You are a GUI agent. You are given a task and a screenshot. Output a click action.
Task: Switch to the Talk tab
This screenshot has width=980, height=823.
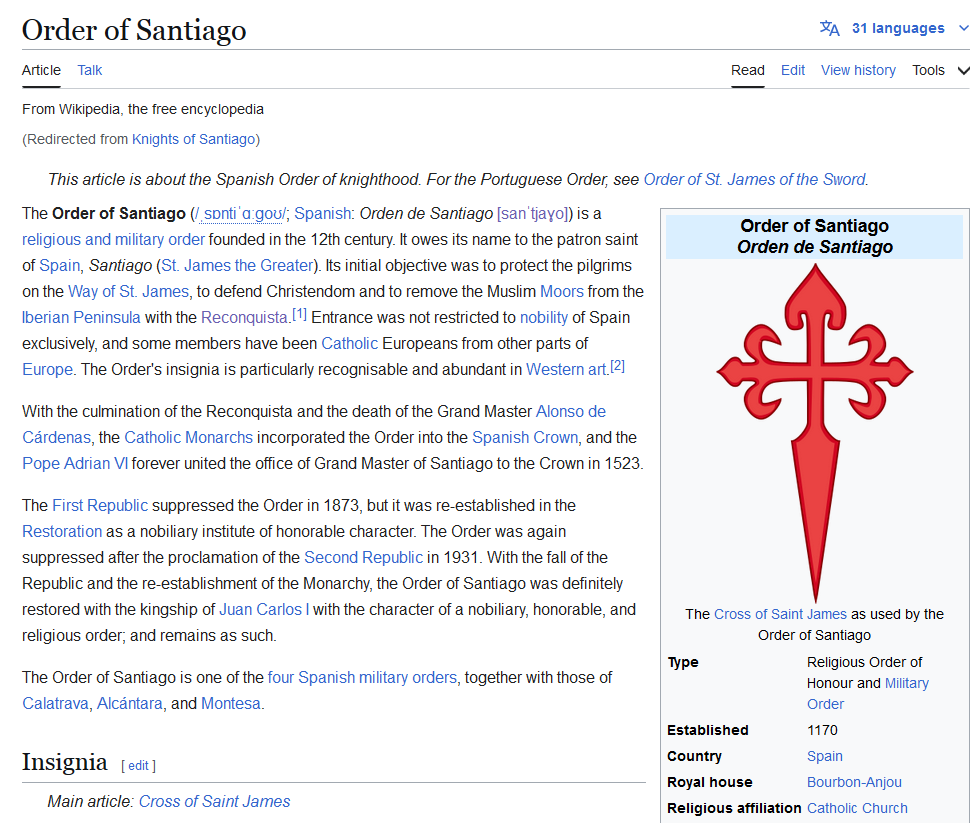(x=89, y=70)
